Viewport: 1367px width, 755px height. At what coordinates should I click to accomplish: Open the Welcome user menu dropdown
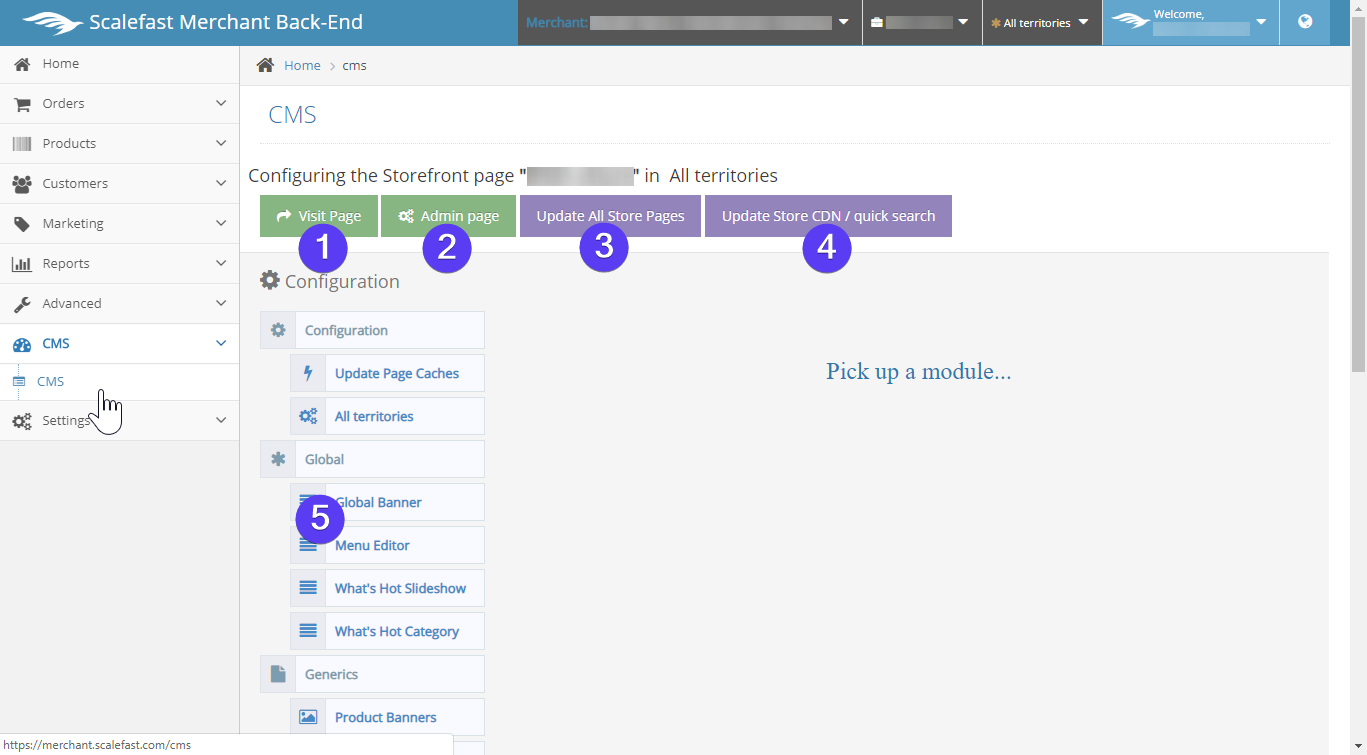pos(1190,22)
